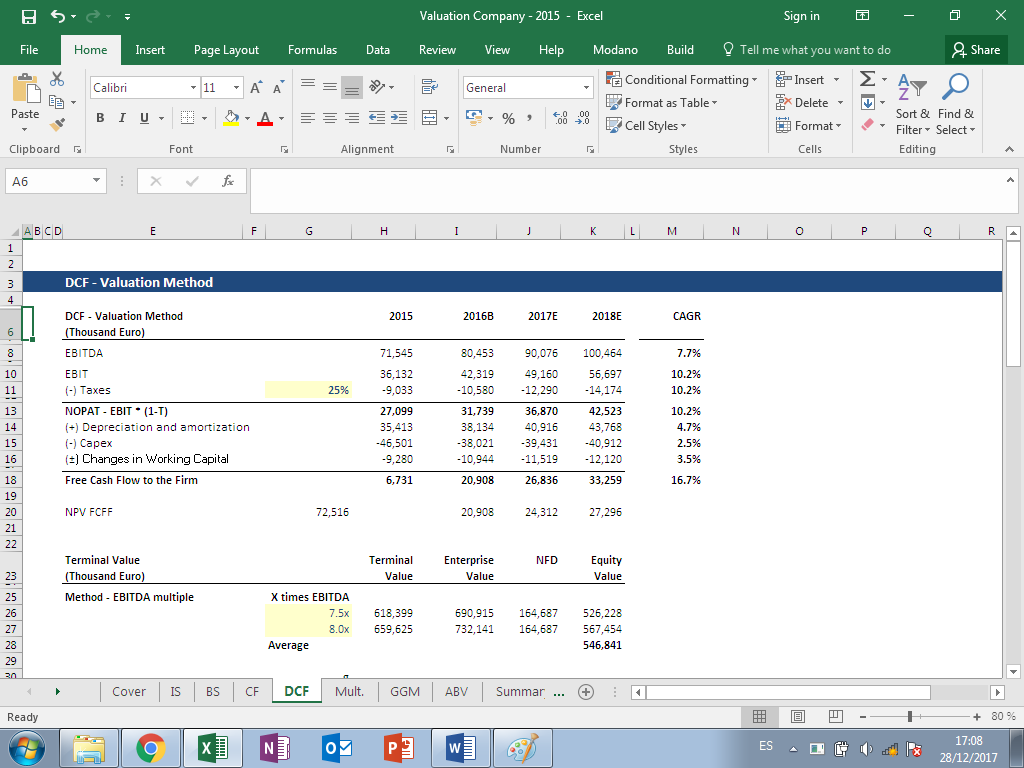Click the Format as Table icon

pos(665,102)
